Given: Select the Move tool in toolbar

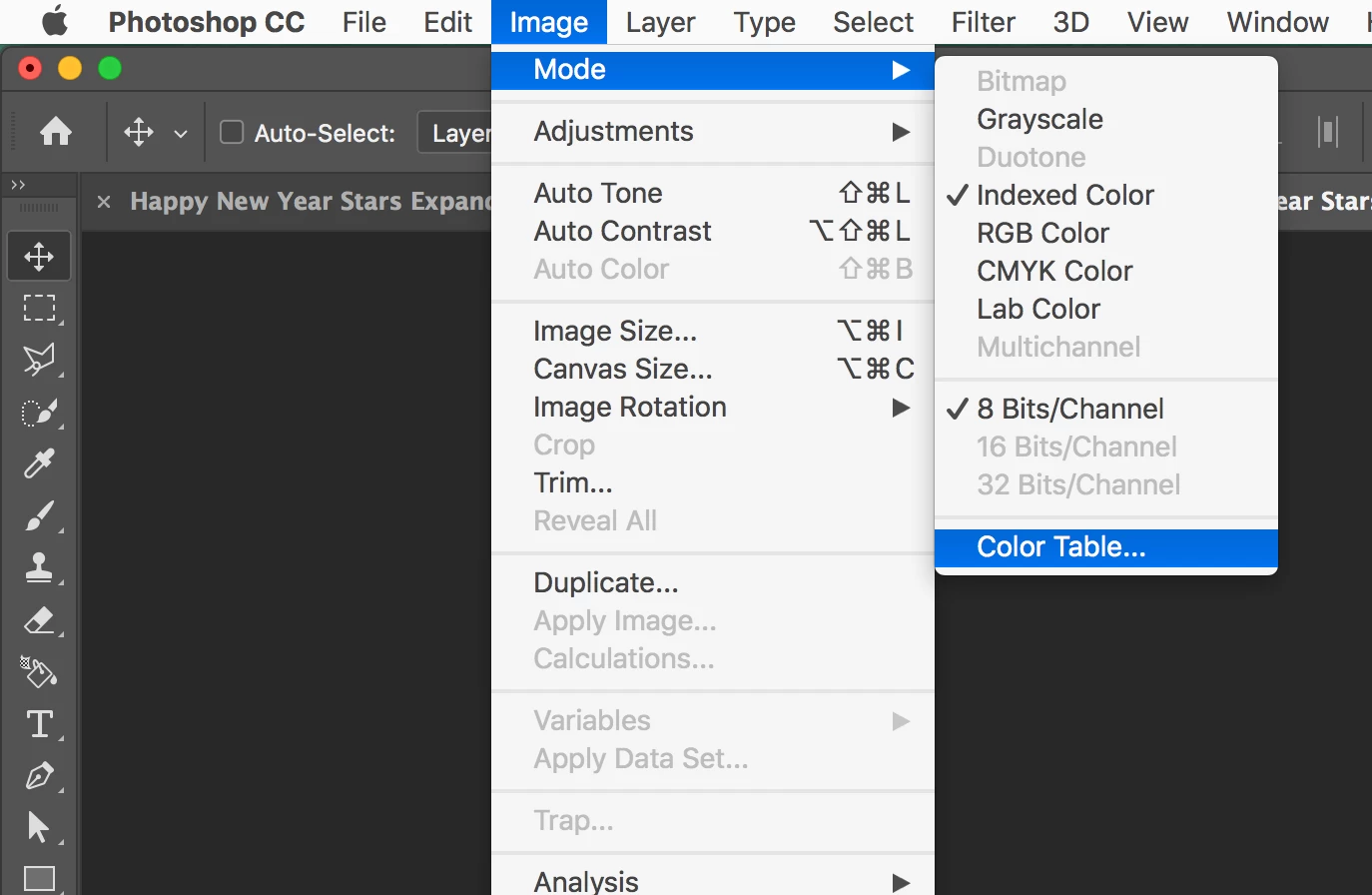Looking at the screenshot, I should point(39,257).
